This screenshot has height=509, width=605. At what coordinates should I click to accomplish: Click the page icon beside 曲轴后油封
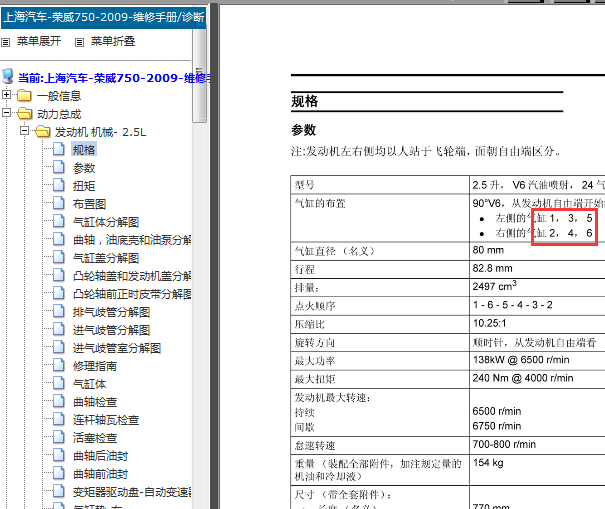[59, 455]
